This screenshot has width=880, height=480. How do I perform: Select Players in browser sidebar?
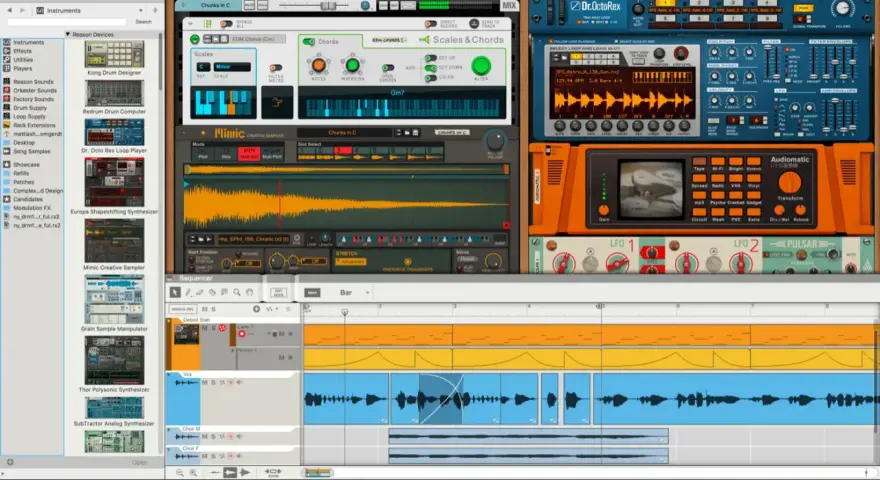click(x=22, y=68)
